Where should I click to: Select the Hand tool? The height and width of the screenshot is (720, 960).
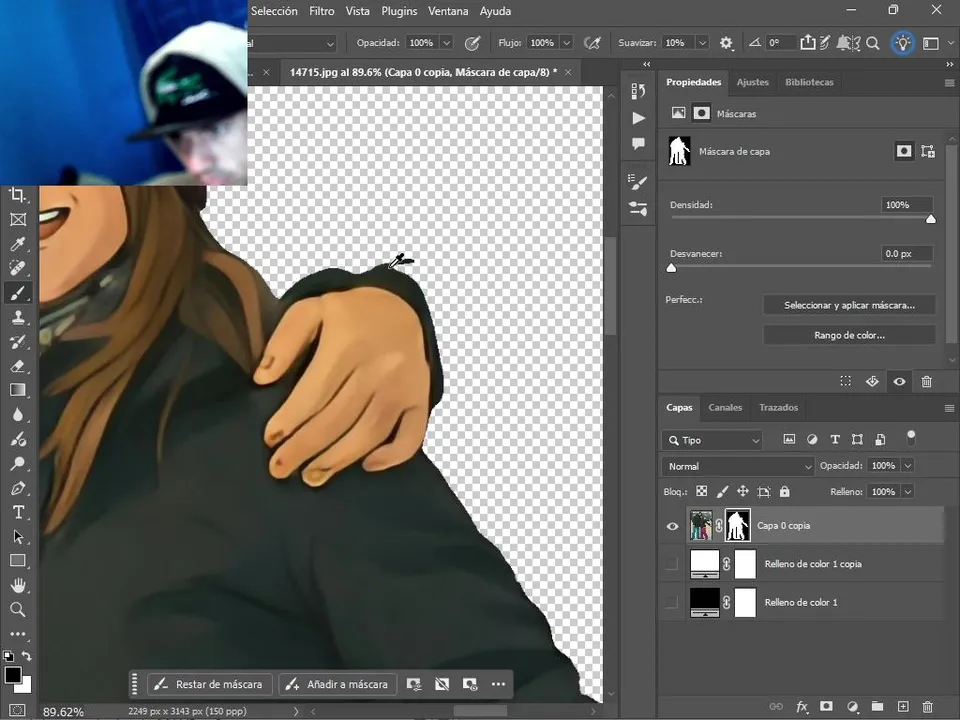point(18,585)
